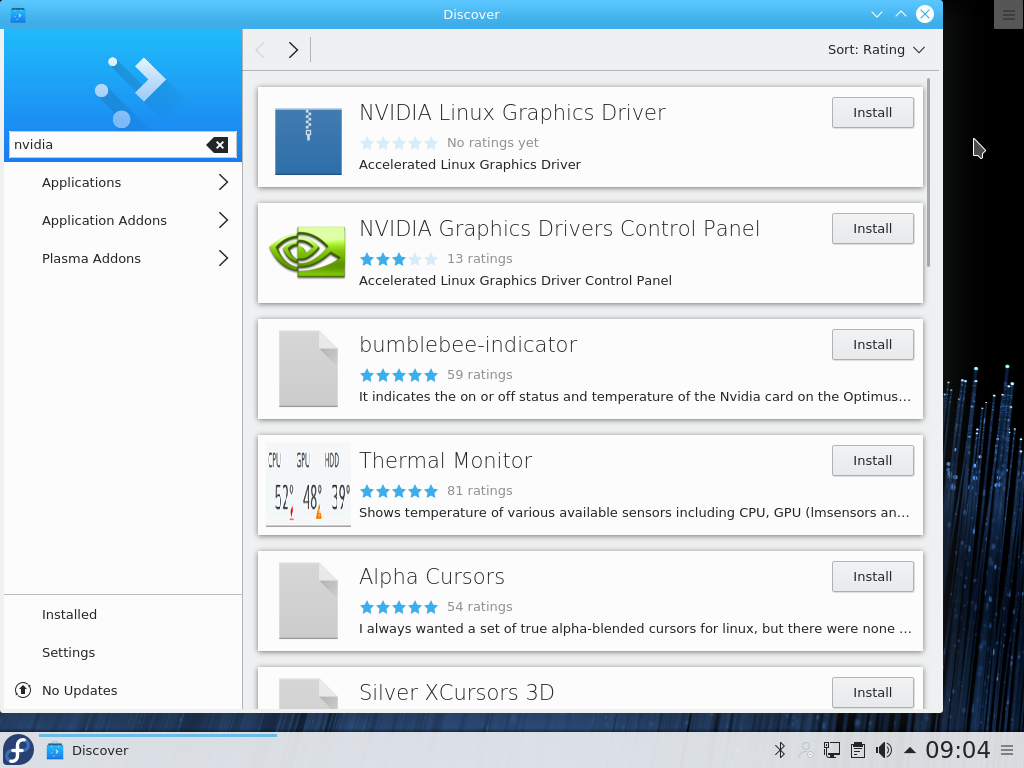This screenshot has height=768, width=1024.
Task: Click the 59 ratings label
Action: click(x=479, y=375)
